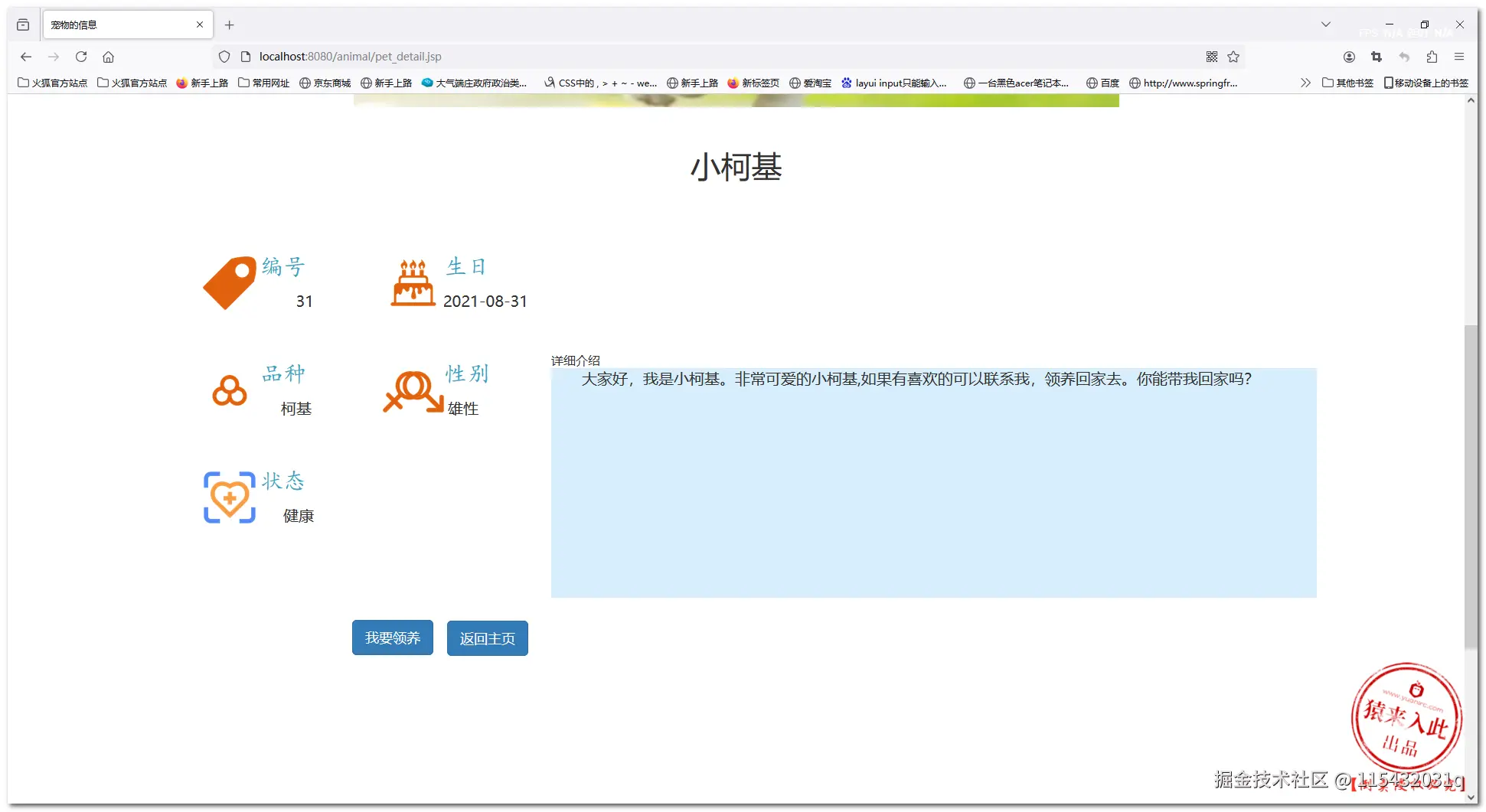The height and width of the screenshot is (812, 1486).
Task: Open the 百度 bookmark
Action: (1103, 83)
